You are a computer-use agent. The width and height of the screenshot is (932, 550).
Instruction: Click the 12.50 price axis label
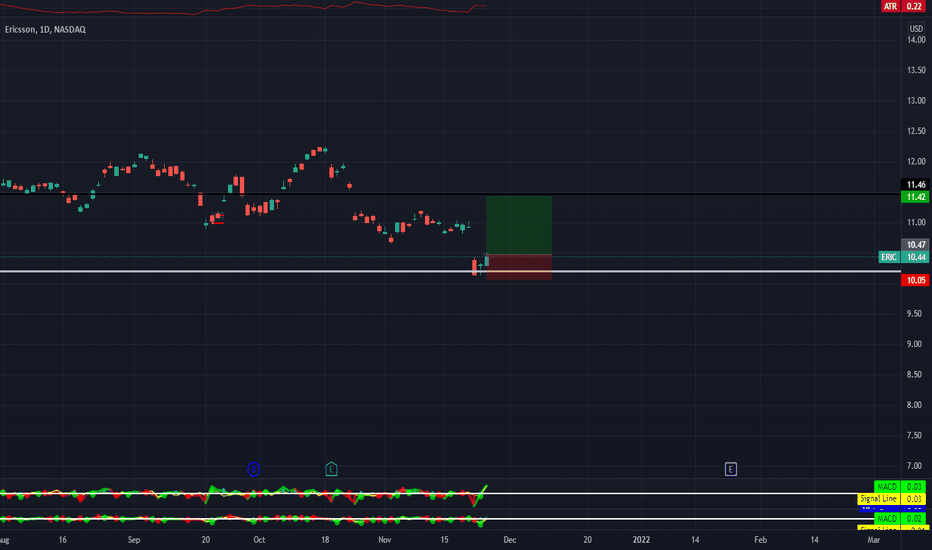[x=916, y=131]
